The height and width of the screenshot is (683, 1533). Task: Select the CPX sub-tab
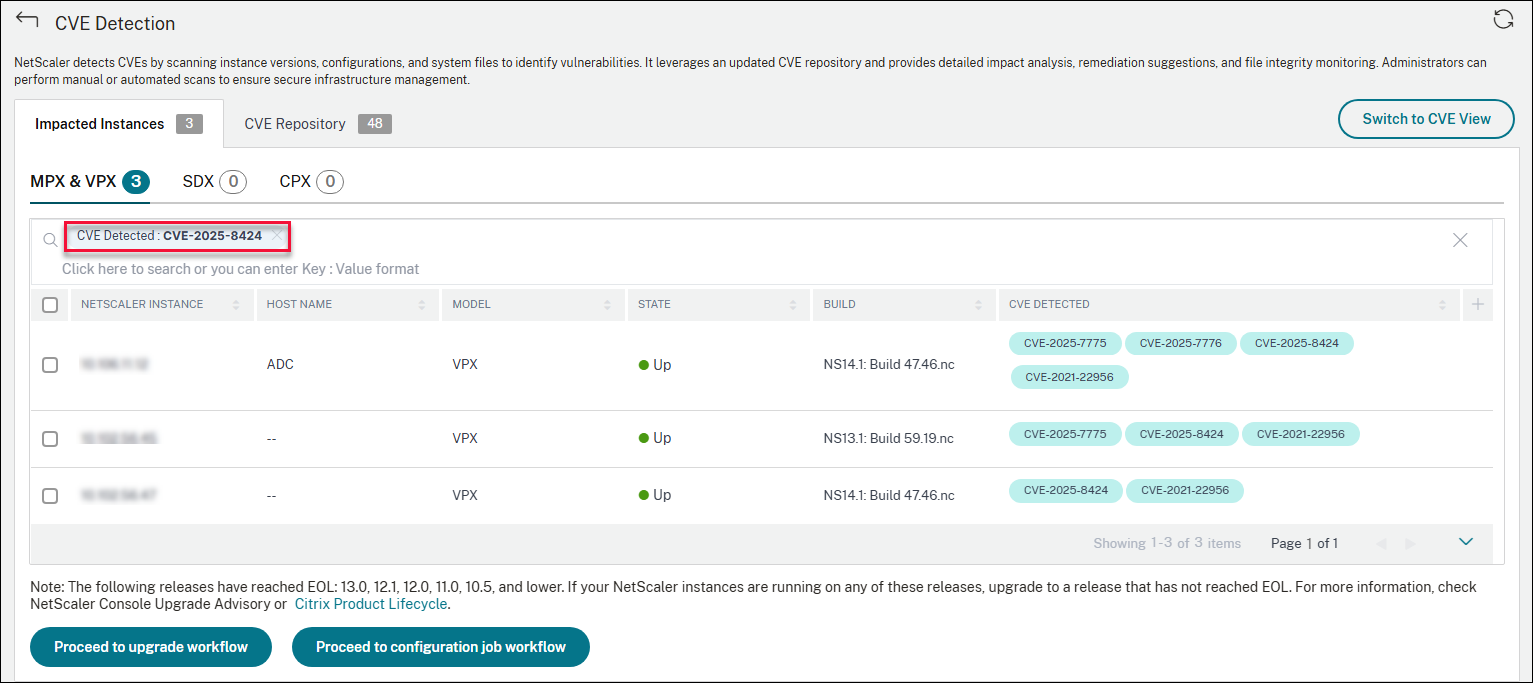click(311, 182)
